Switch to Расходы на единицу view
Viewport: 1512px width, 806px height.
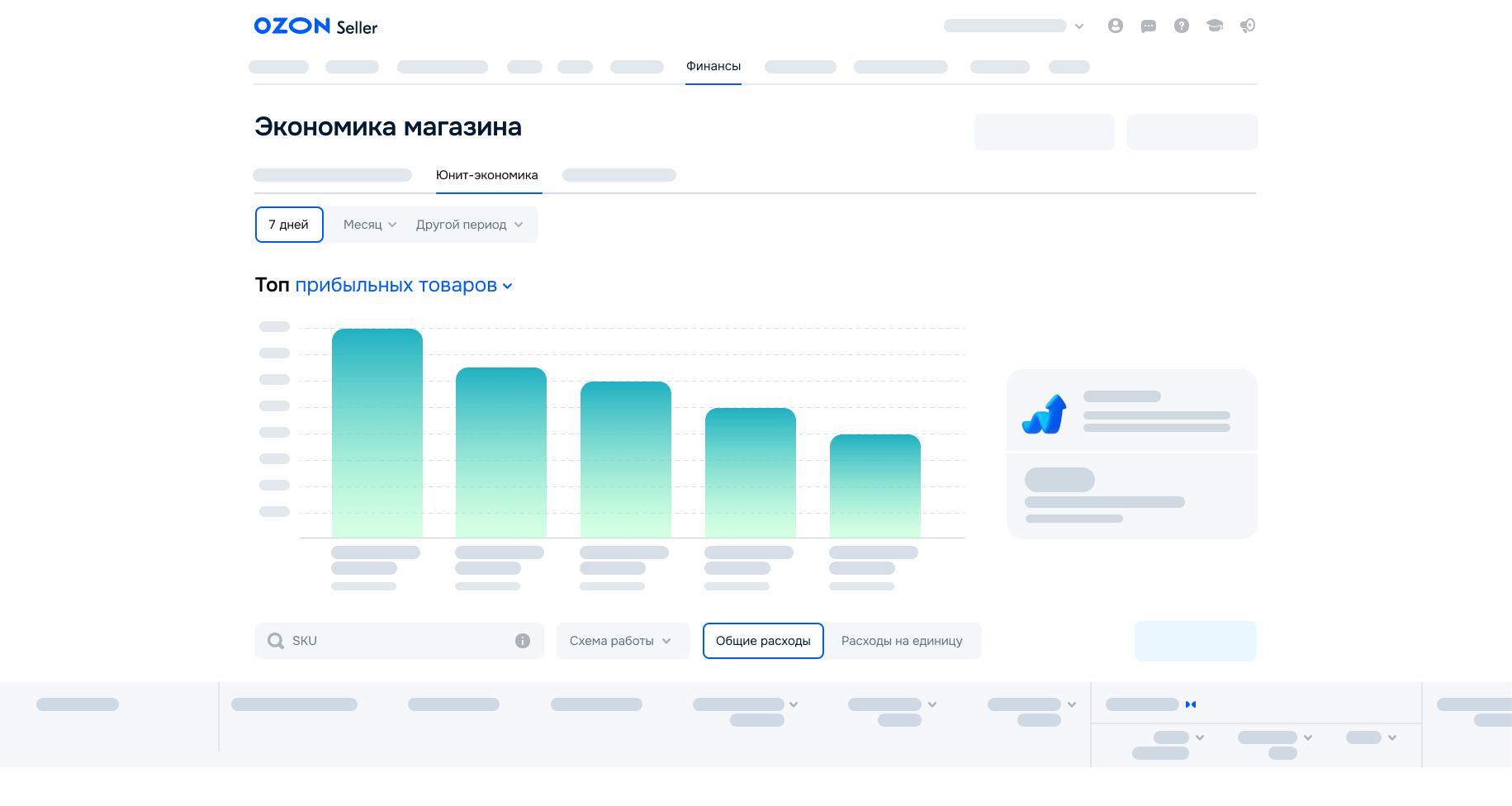902,641
